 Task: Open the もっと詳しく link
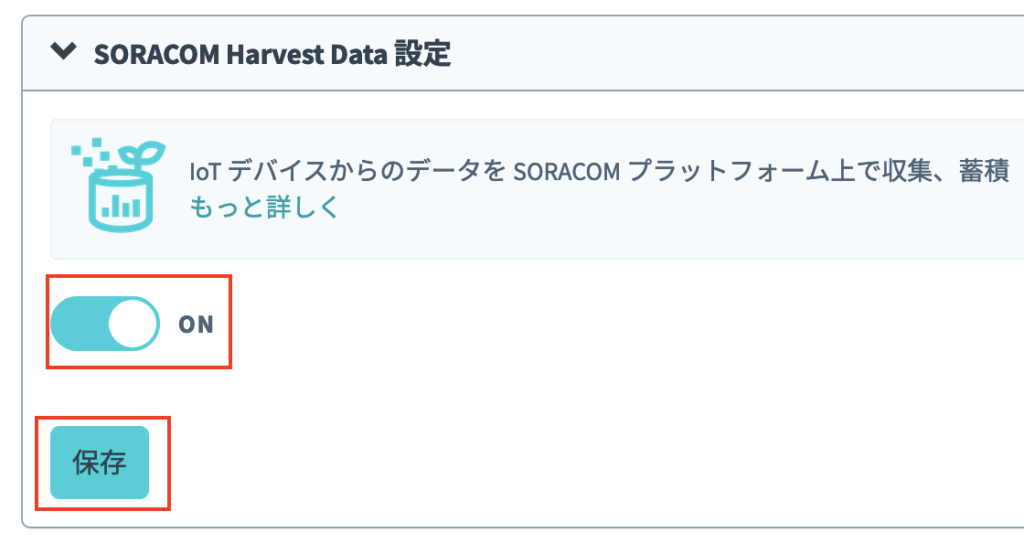pos(264,207)
